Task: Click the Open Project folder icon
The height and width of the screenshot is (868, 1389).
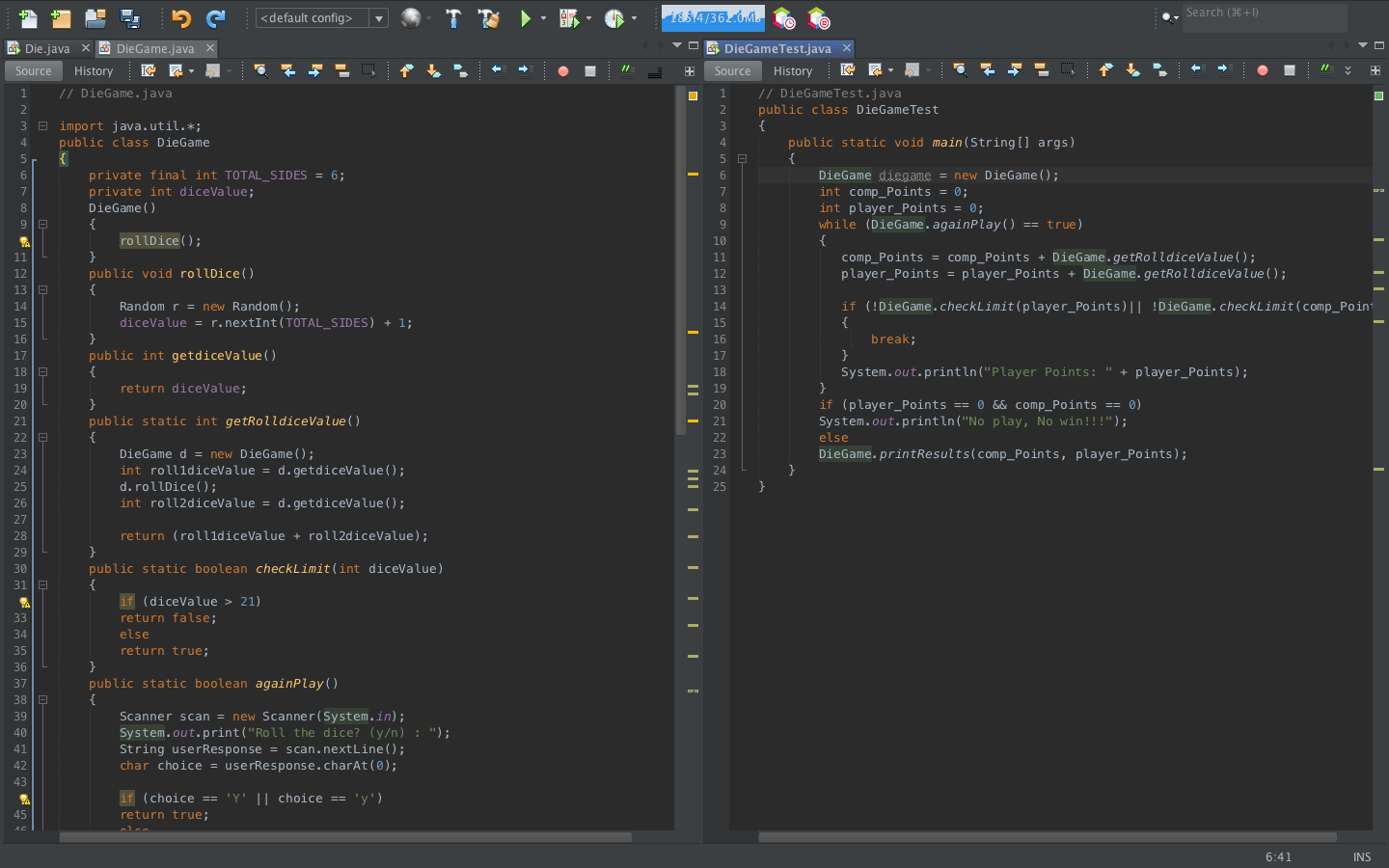Action: 95,18
